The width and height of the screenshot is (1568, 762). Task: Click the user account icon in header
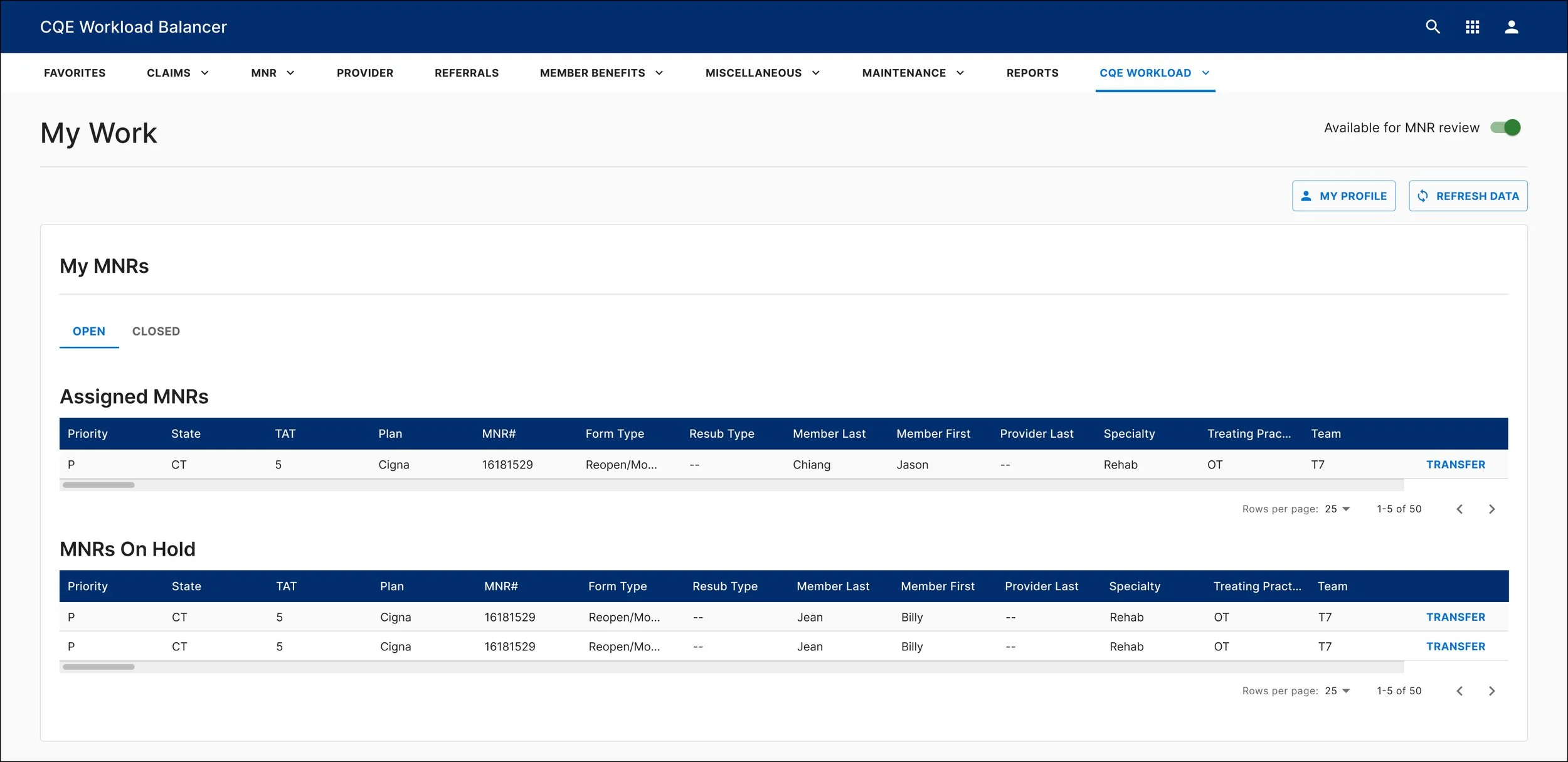coord(1511,27)
